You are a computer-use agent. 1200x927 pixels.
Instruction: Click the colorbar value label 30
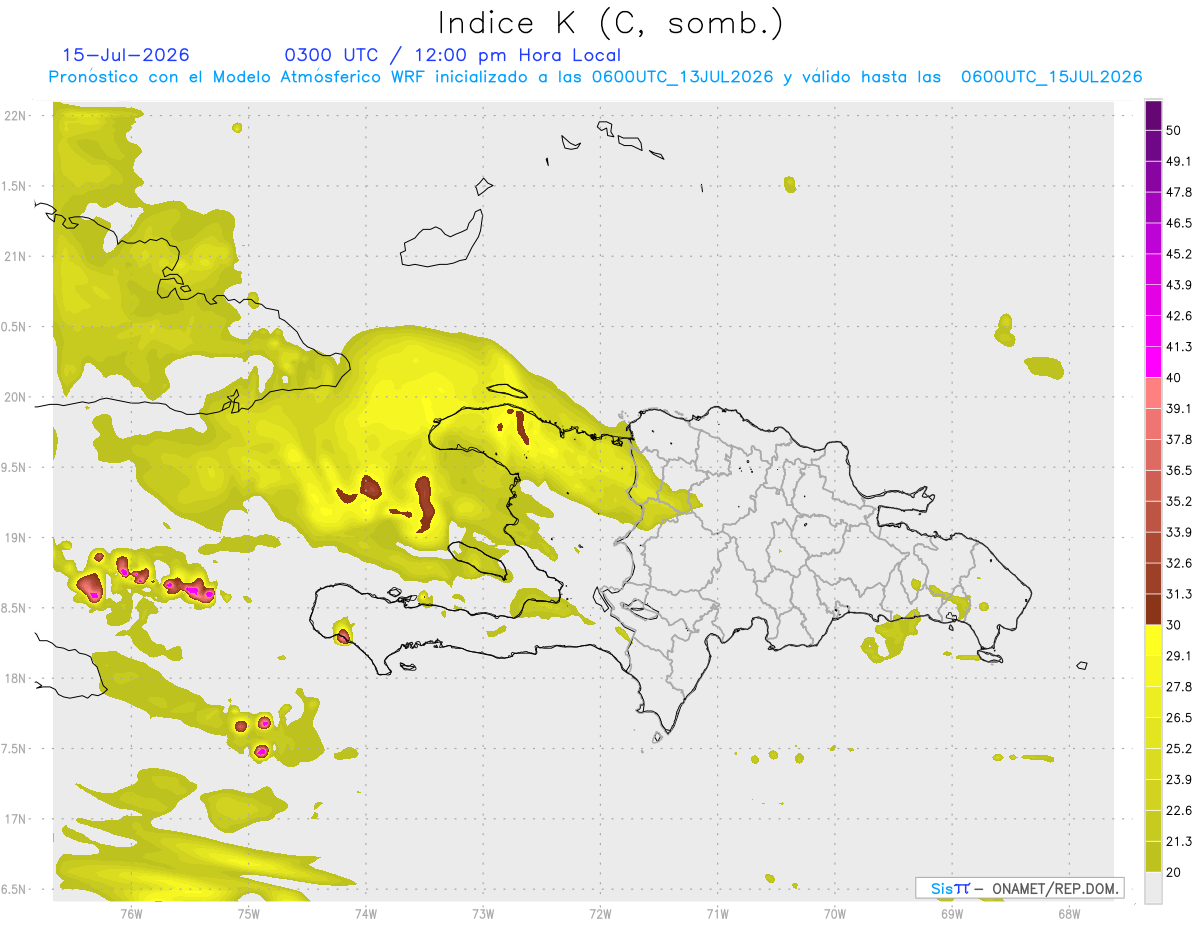tap(1176, 625)
